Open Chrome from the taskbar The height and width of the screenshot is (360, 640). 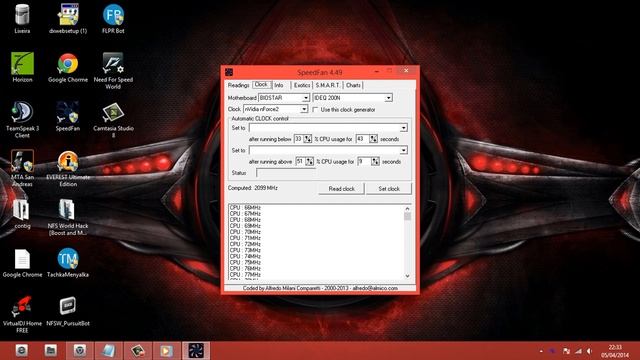pyautogui.click(x=80, y=351)
